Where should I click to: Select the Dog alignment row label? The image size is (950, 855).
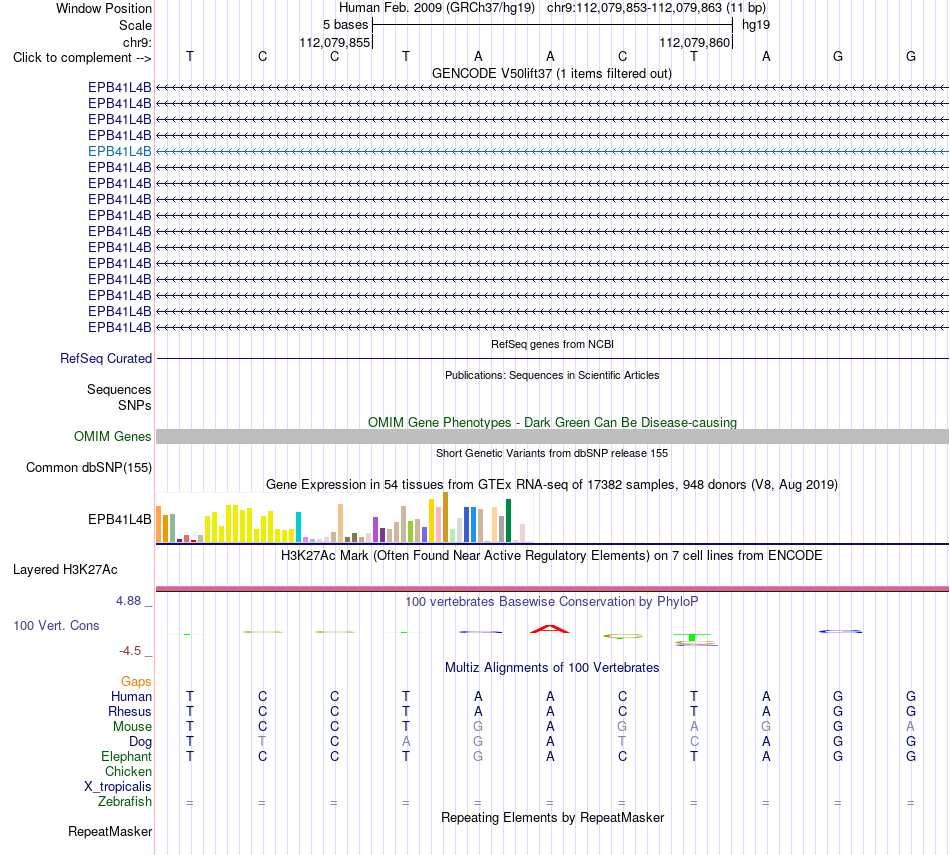[140, 742]
